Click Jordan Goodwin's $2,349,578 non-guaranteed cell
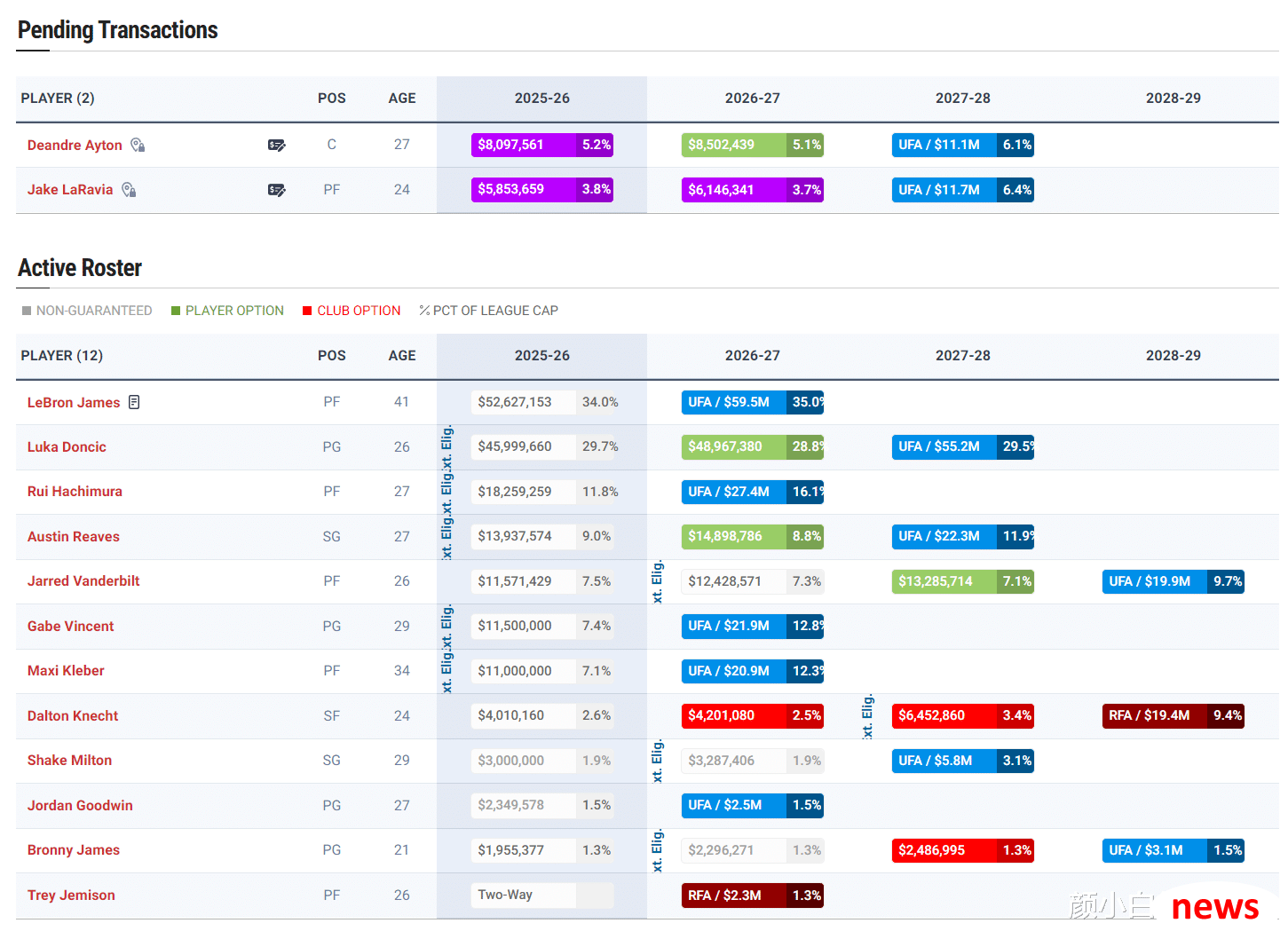 542,805
